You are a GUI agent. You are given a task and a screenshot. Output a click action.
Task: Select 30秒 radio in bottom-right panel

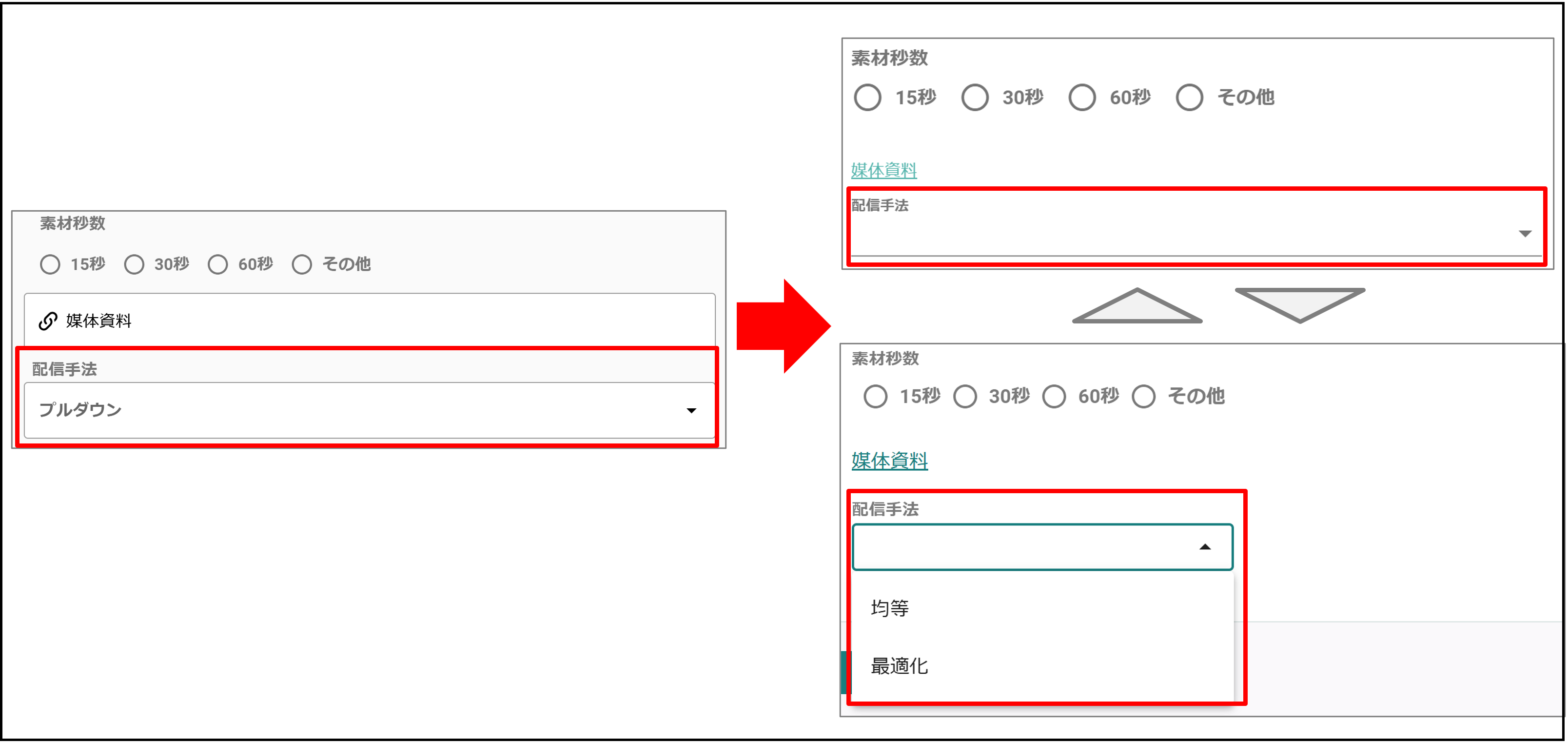tap(965, 397)
